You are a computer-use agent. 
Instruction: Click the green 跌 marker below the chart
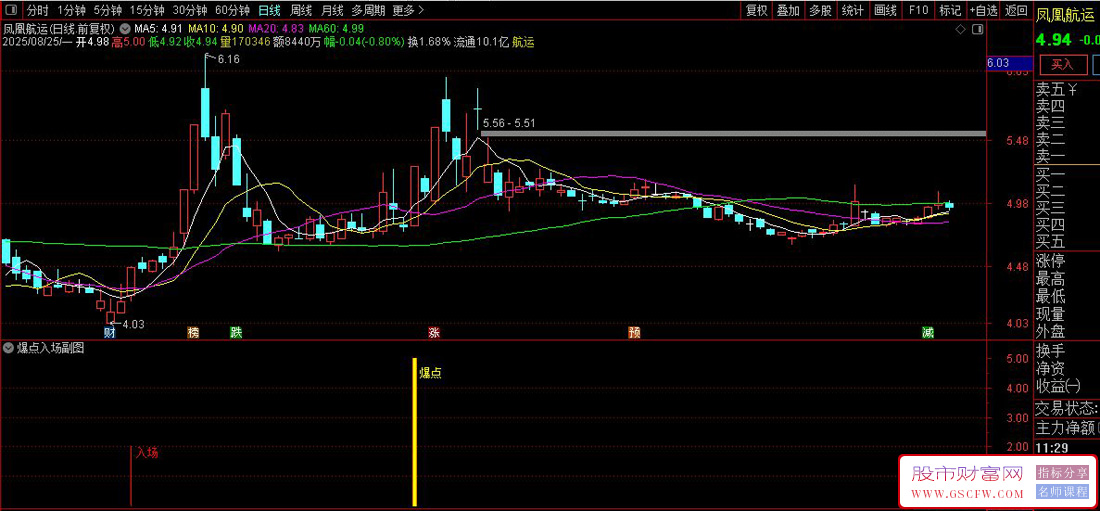tap(236, 333)
